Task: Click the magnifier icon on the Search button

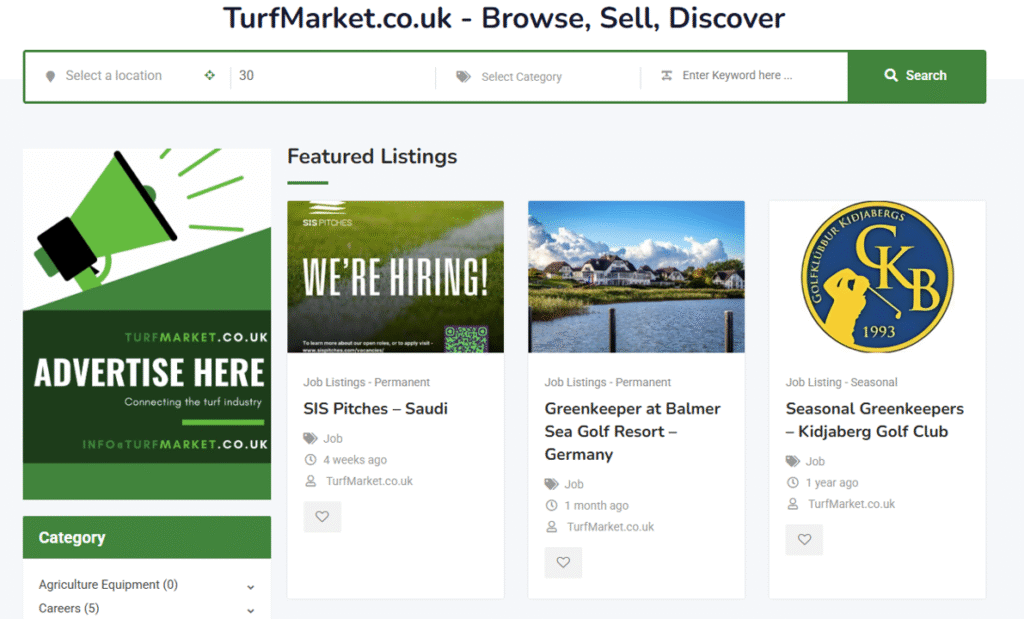Action: point(891,76)
